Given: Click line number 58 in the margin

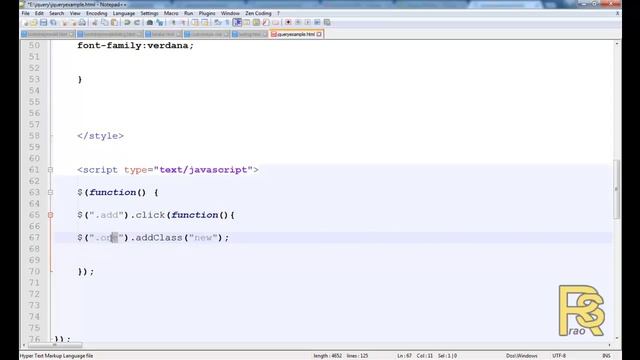Looking at the screenshot, I should 34,136.
